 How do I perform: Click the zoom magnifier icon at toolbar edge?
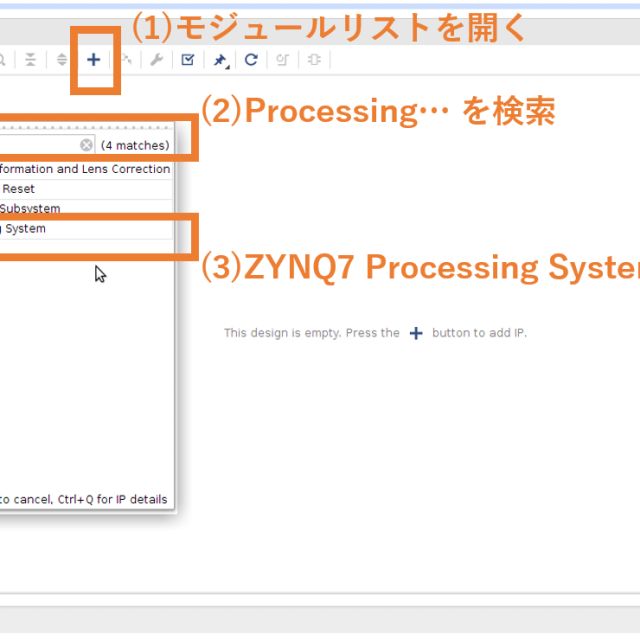pyautogui.click(x=3, y=60)
